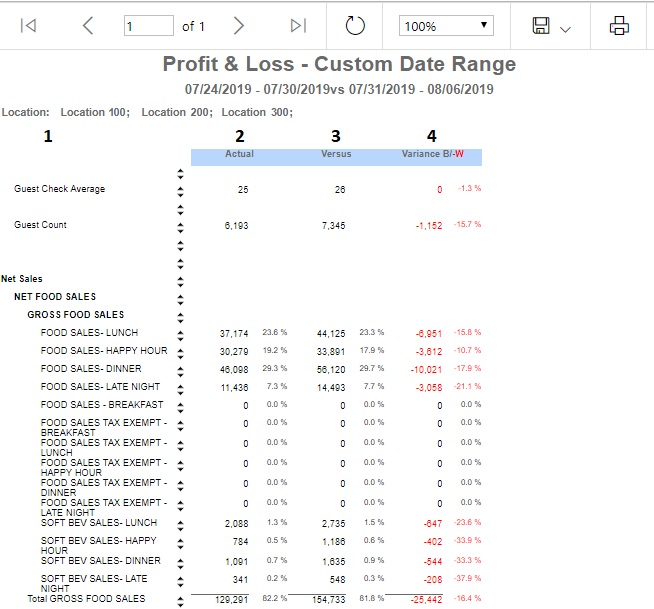Screen dimensions: 654x609
Task: Click the Total GROSS FOOD SALES label
Action: (86, 599)
